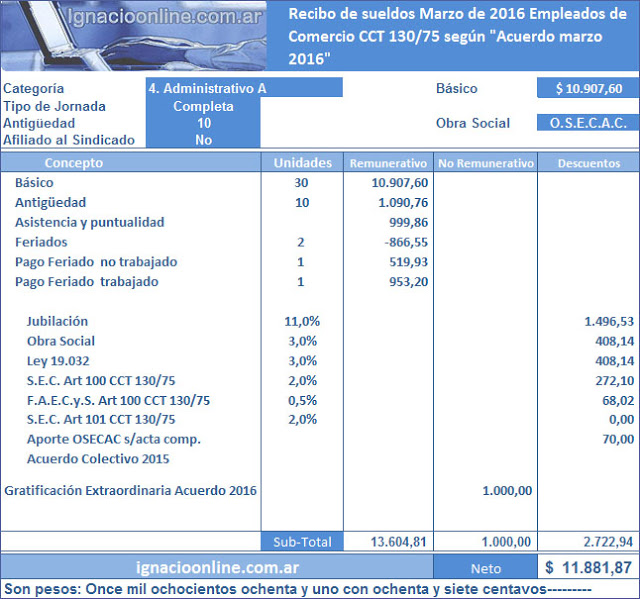
Task: Select the amount '519,93'
Action: point(408,262)
